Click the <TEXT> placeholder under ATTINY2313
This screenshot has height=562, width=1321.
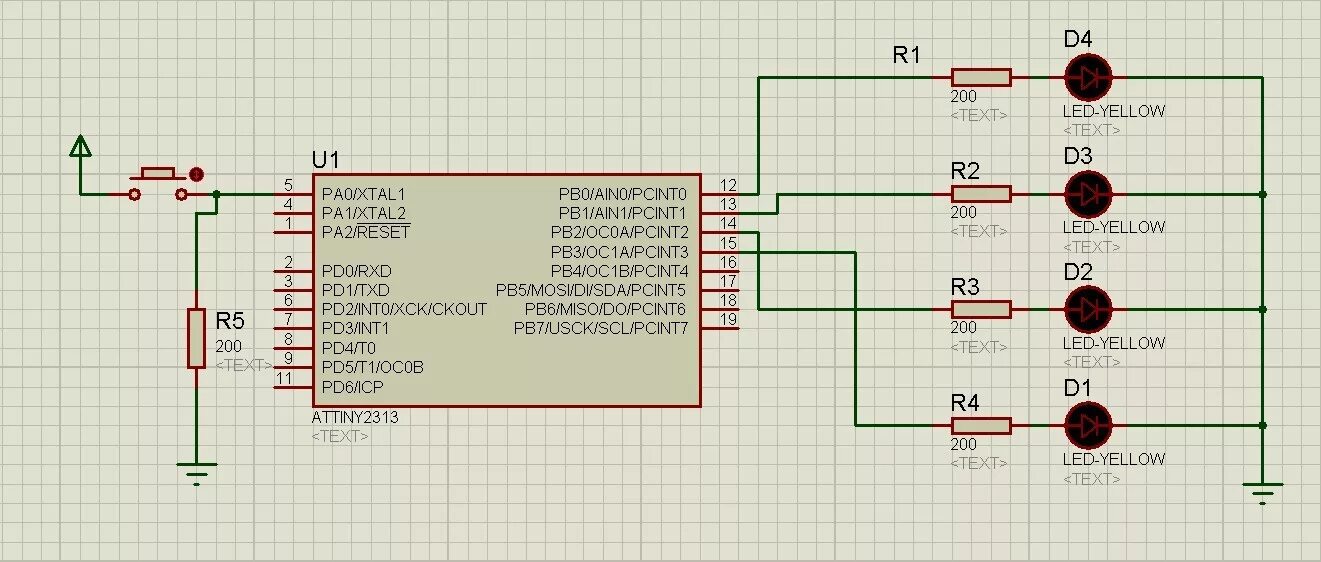(x=341, y=436)
